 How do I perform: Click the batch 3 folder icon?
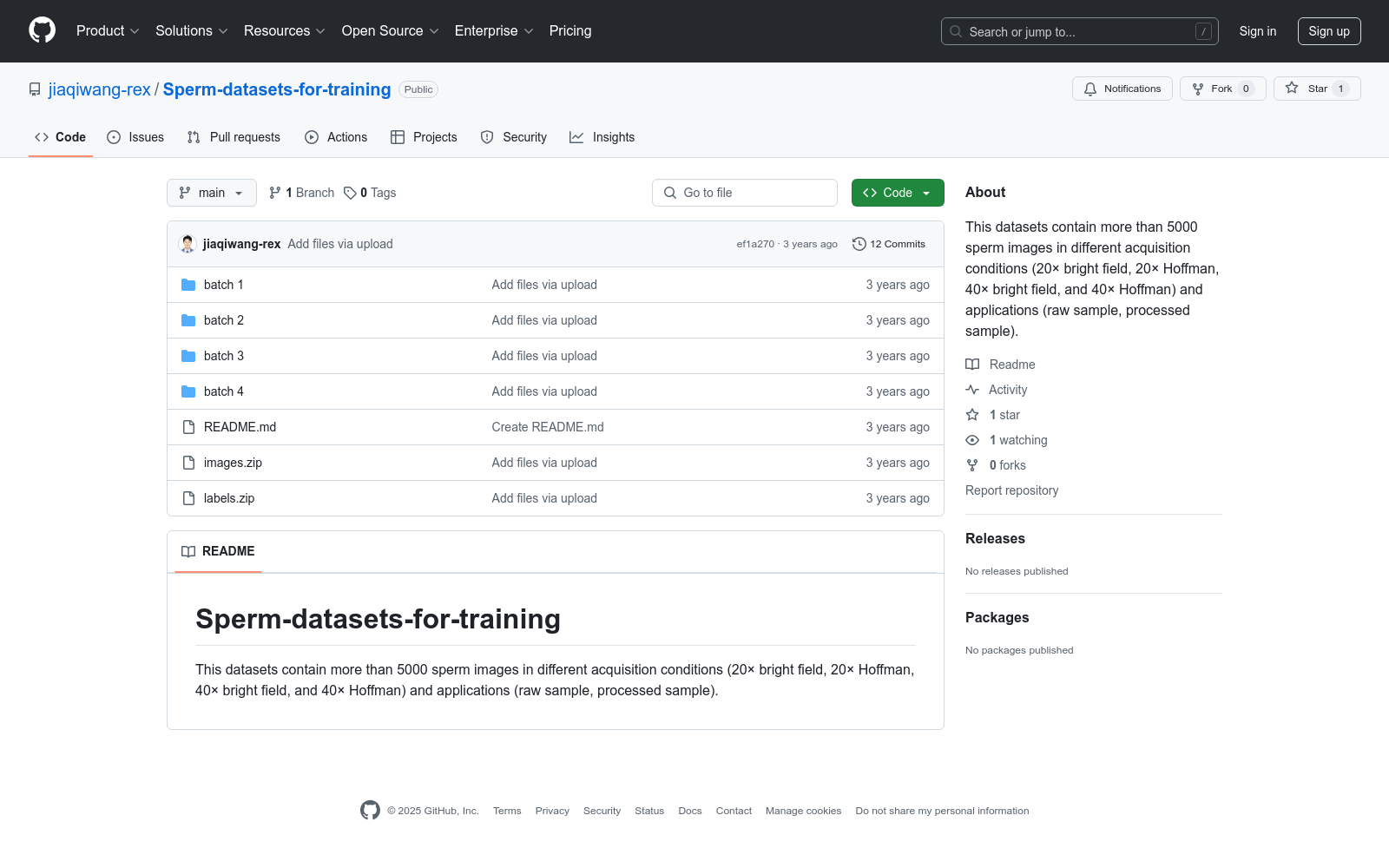(x=188, y=356)
